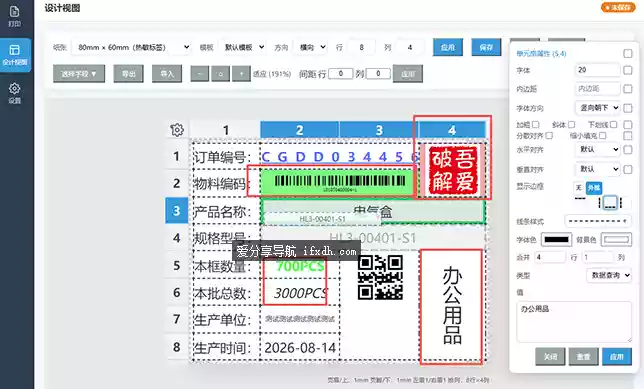Select the 'None' (无) border option
The image size is (644, 389).
pos(579,188)
